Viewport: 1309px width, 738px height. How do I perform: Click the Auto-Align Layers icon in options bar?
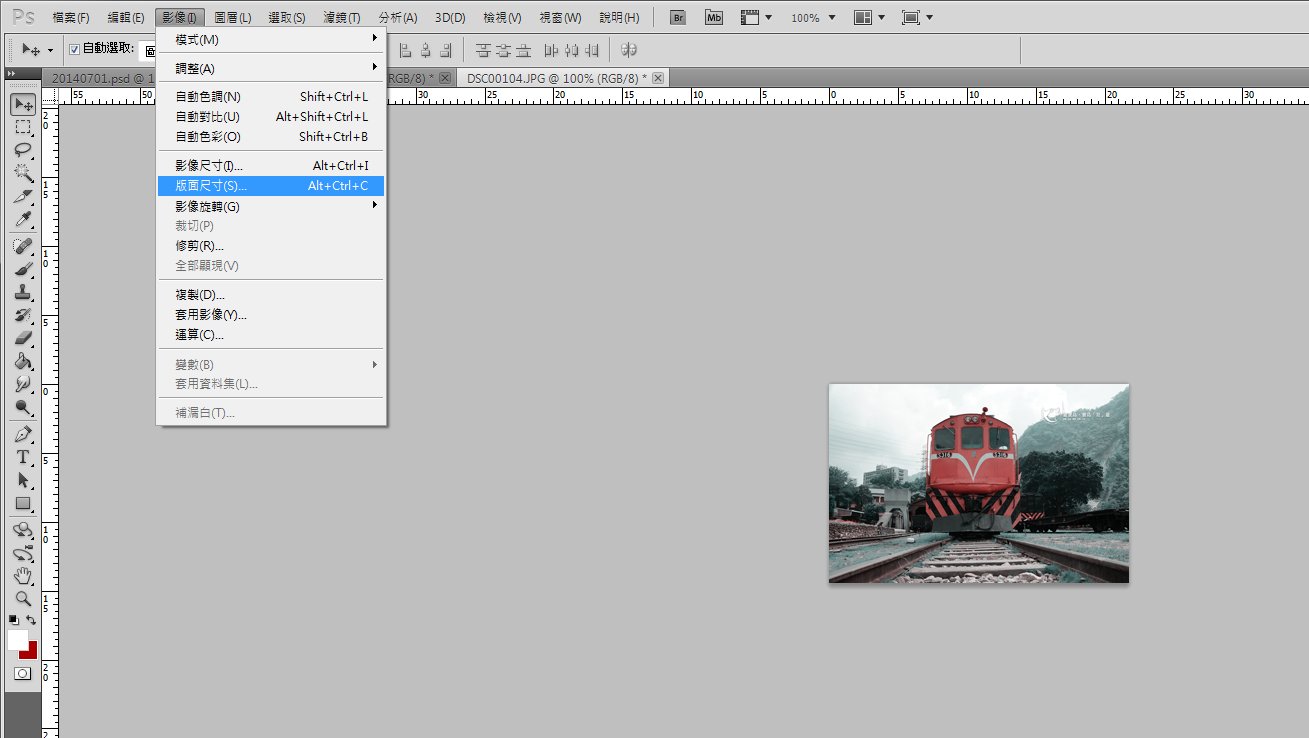tap(629, 50)
